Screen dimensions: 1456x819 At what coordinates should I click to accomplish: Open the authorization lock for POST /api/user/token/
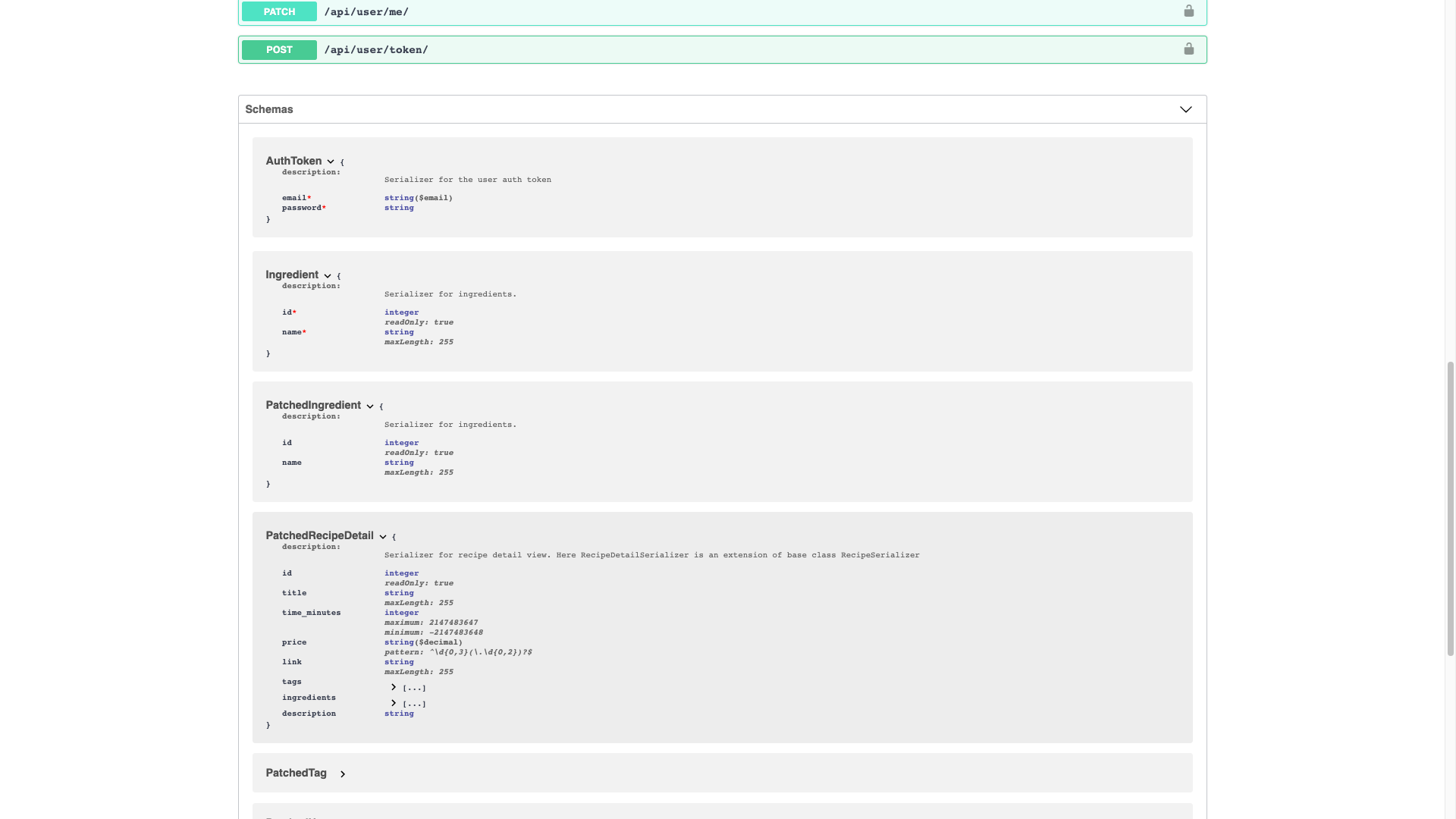coord(1188,49)
